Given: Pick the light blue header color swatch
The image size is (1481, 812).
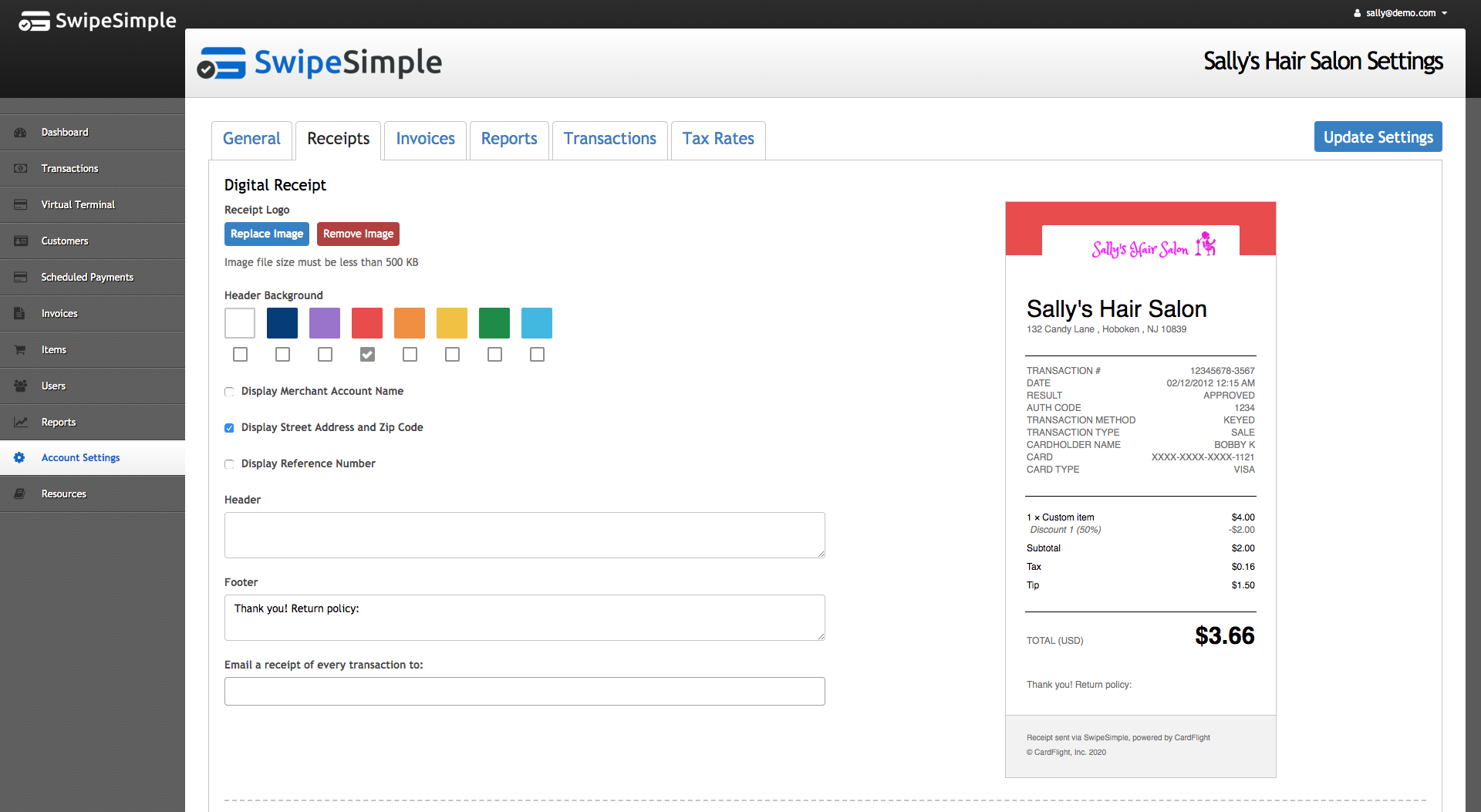Looking at the screenshot, I should pyautogui.click(x=537, y=323).
